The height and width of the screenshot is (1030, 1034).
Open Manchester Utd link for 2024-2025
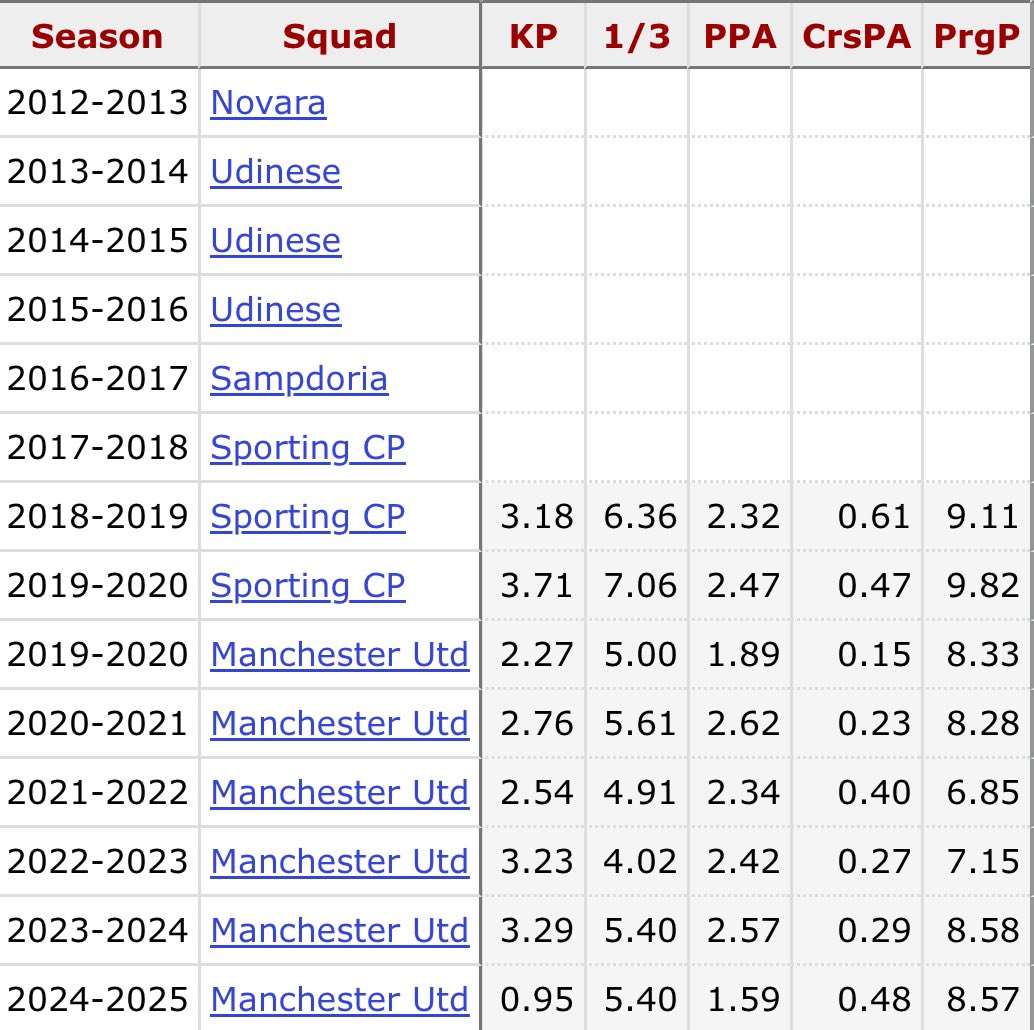point(340,999)
